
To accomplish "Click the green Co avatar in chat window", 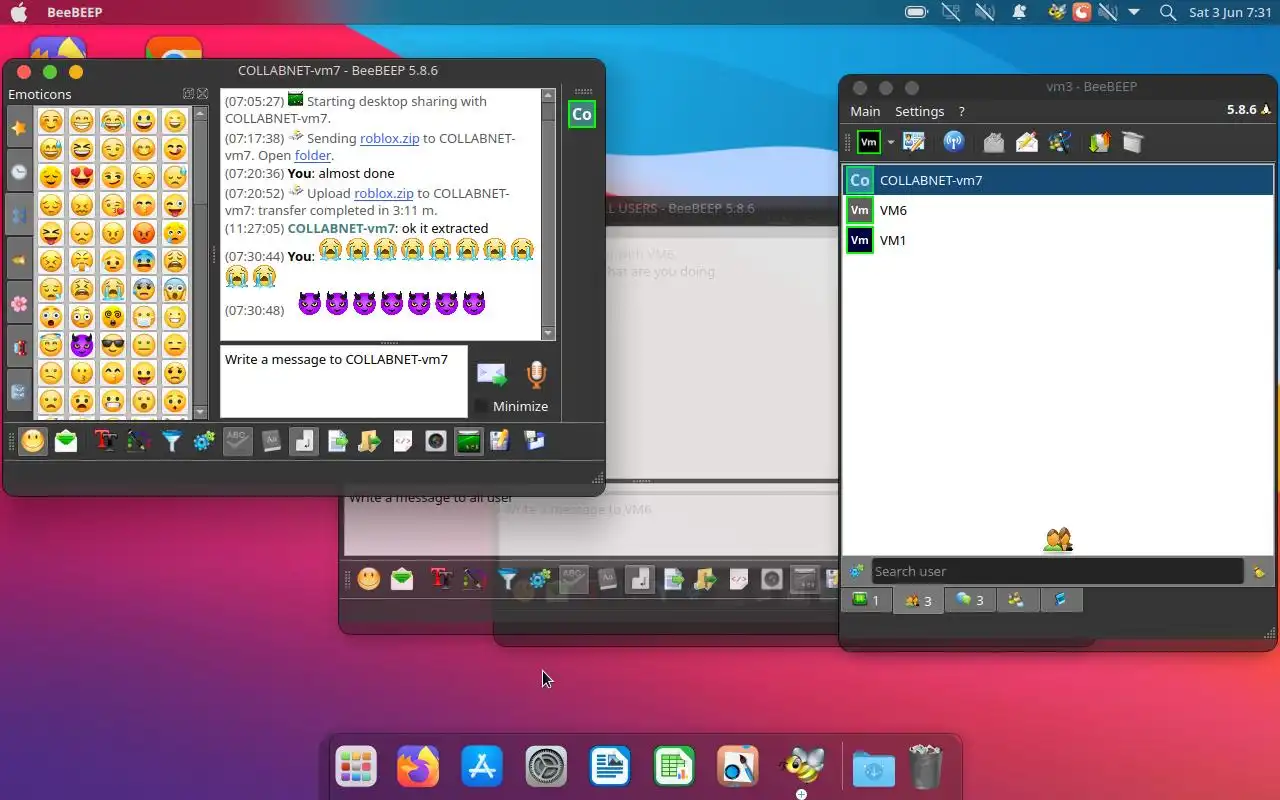I will click(581, 114).
